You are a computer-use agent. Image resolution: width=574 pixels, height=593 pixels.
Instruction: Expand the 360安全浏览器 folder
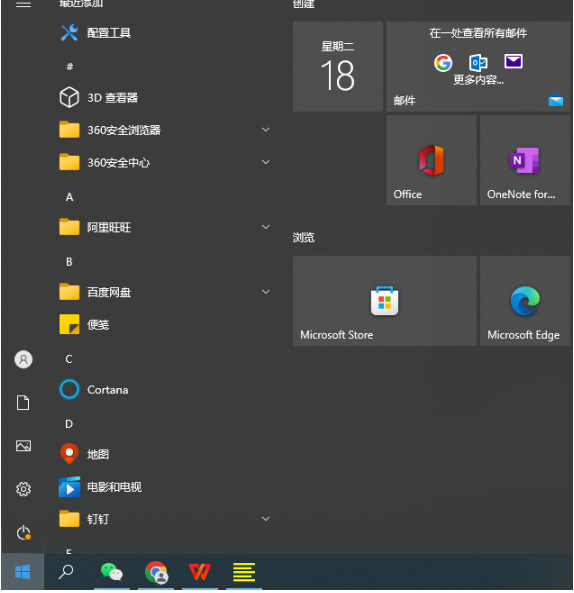coord(266,130)
